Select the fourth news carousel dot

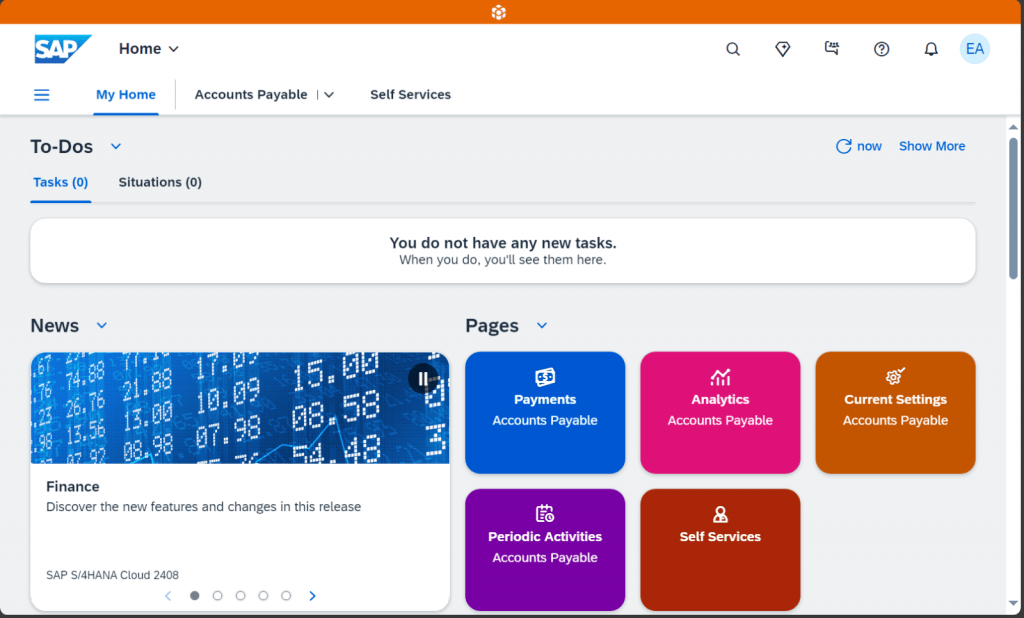click(x=263, y=596)
